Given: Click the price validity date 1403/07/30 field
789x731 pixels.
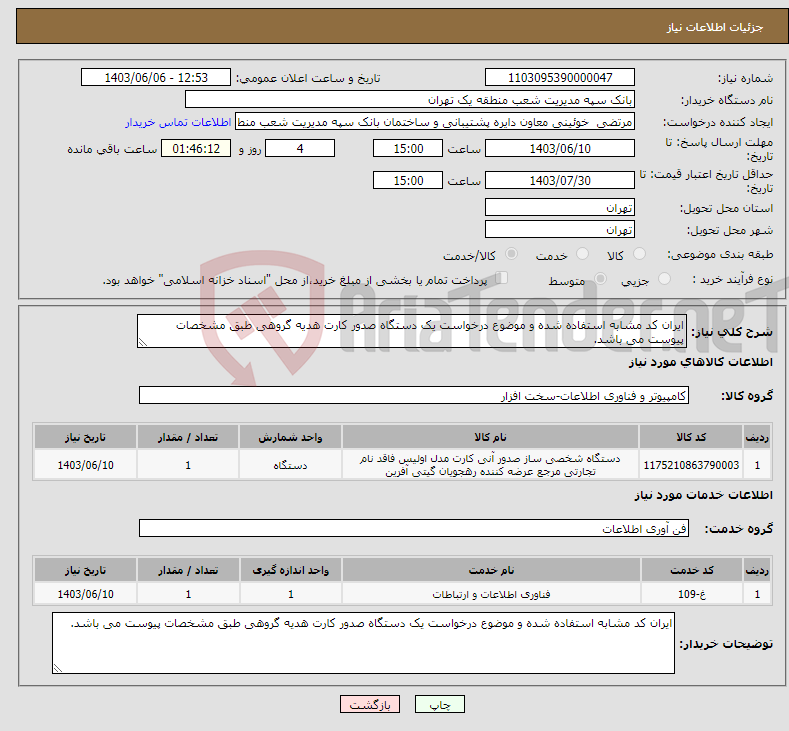Looking at the screenshot, I should click(560, 180).
